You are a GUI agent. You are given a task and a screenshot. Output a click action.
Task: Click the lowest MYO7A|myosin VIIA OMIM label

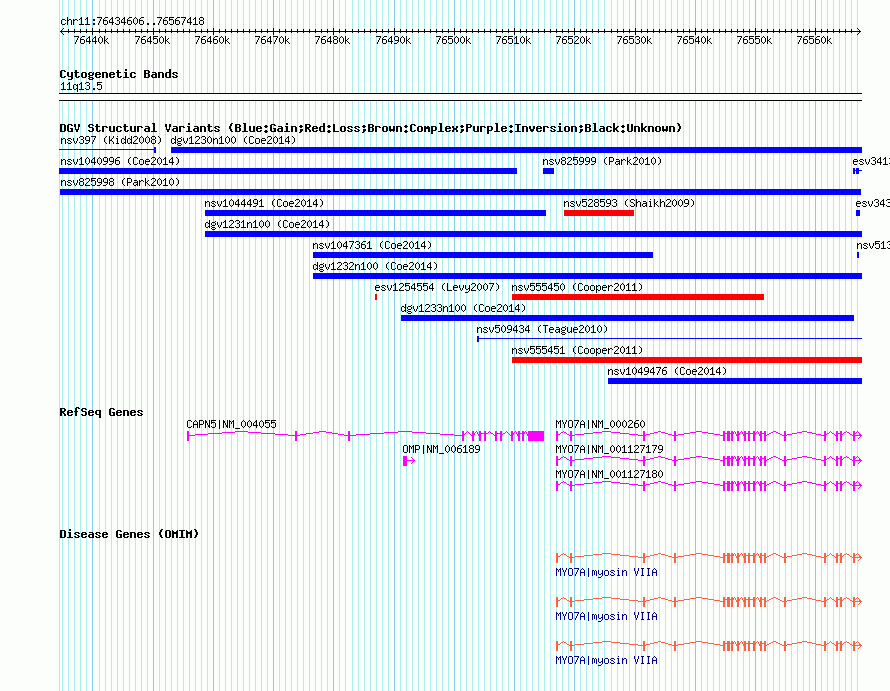607,660
